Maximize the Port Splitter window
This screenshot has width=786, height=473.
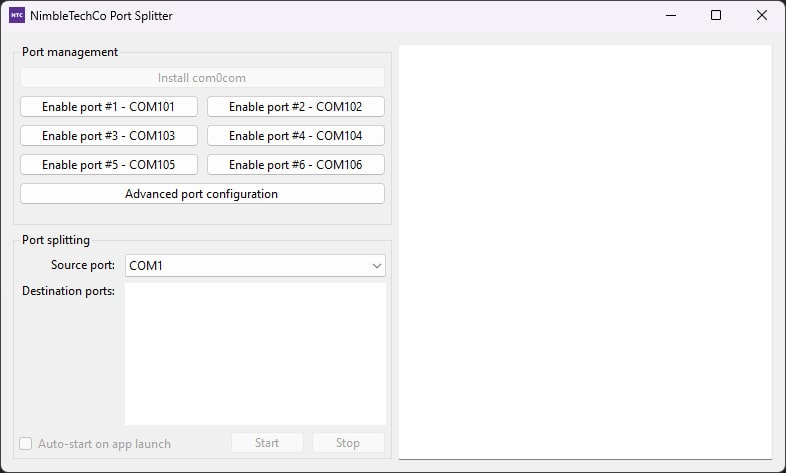(x=716, y=16)
